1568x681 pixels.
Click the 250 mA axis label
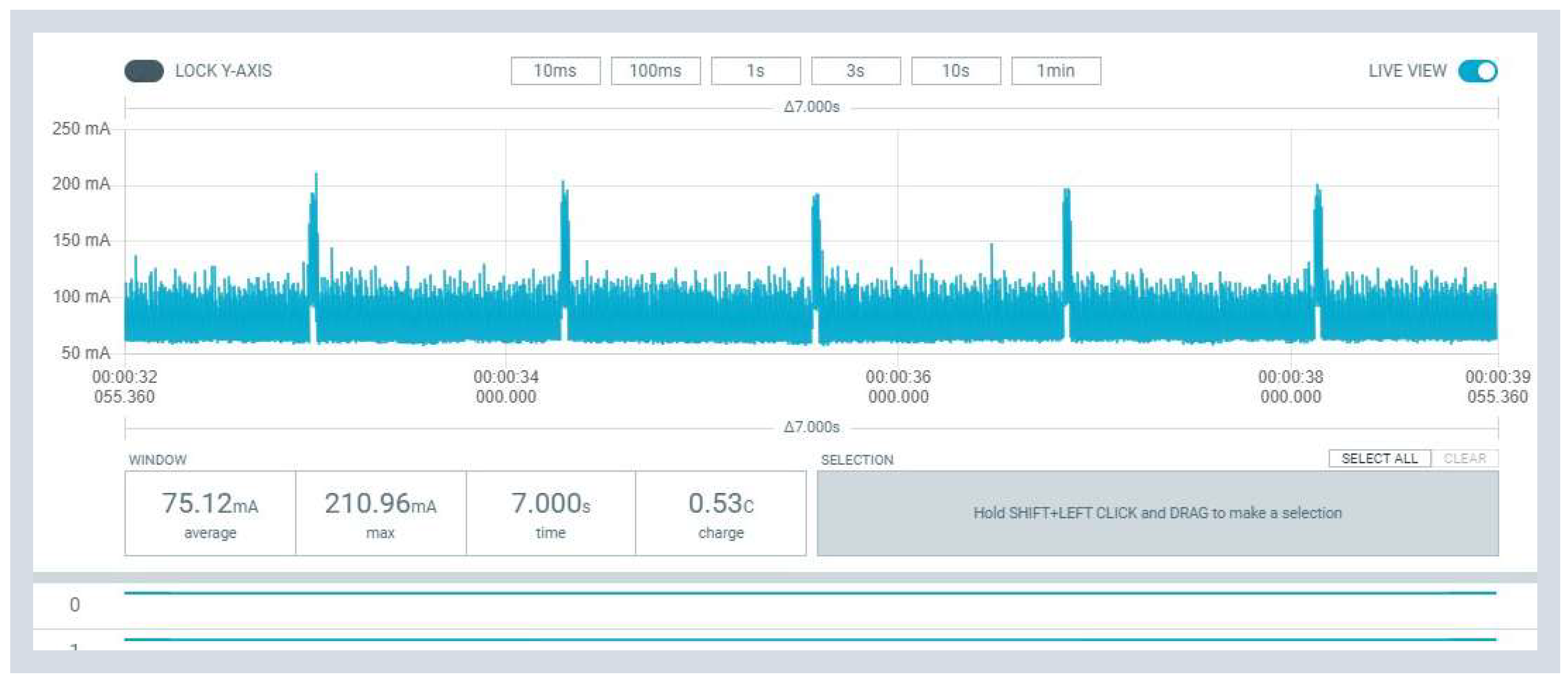point(81,129)
